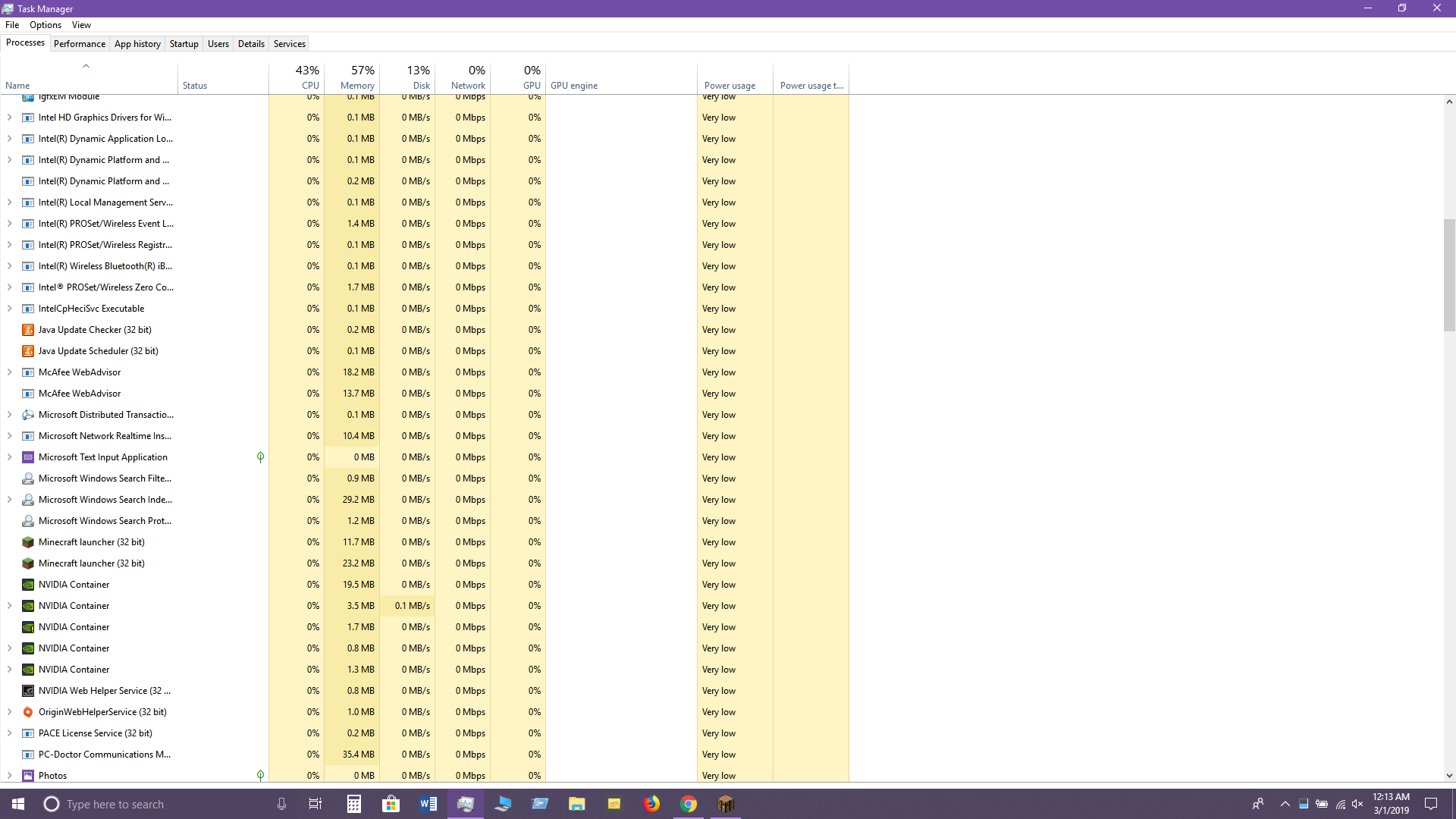The height and width of the screenshot is (819, 1456).
Task: Click the OriginWebHelperService process icon
Action: (28, 712)
